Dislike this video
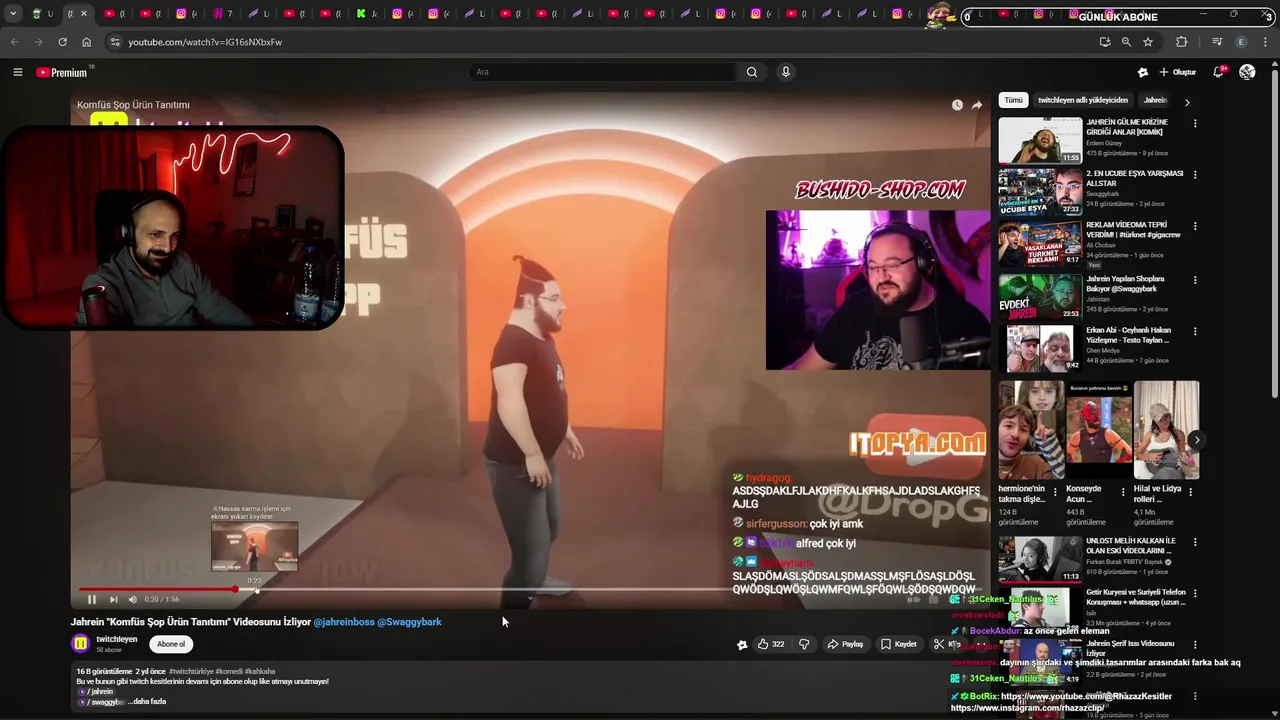The image size is (1280, 720). 804,644
